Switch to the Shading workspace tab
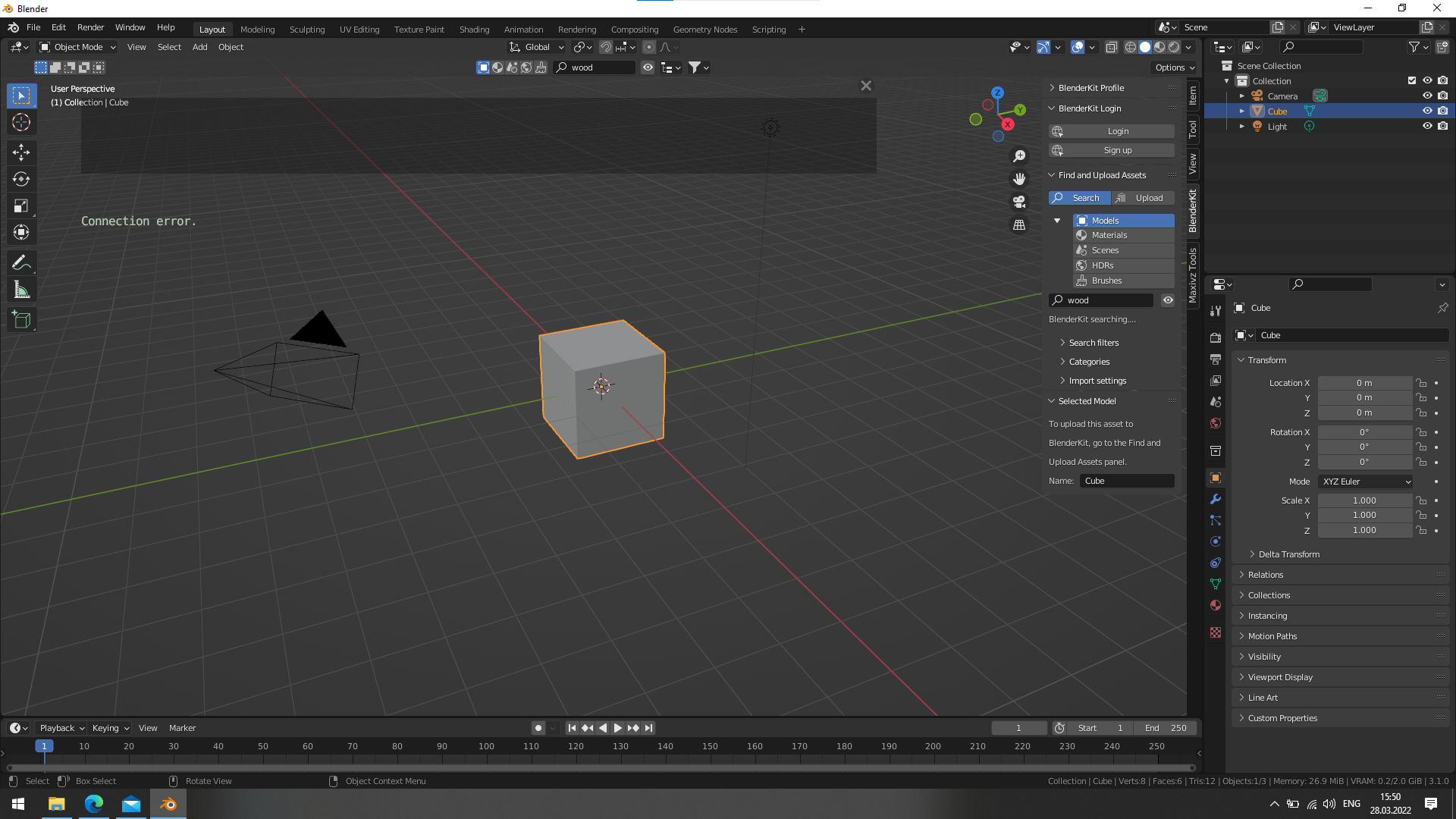1456x819 pixels. click(474, 29)
